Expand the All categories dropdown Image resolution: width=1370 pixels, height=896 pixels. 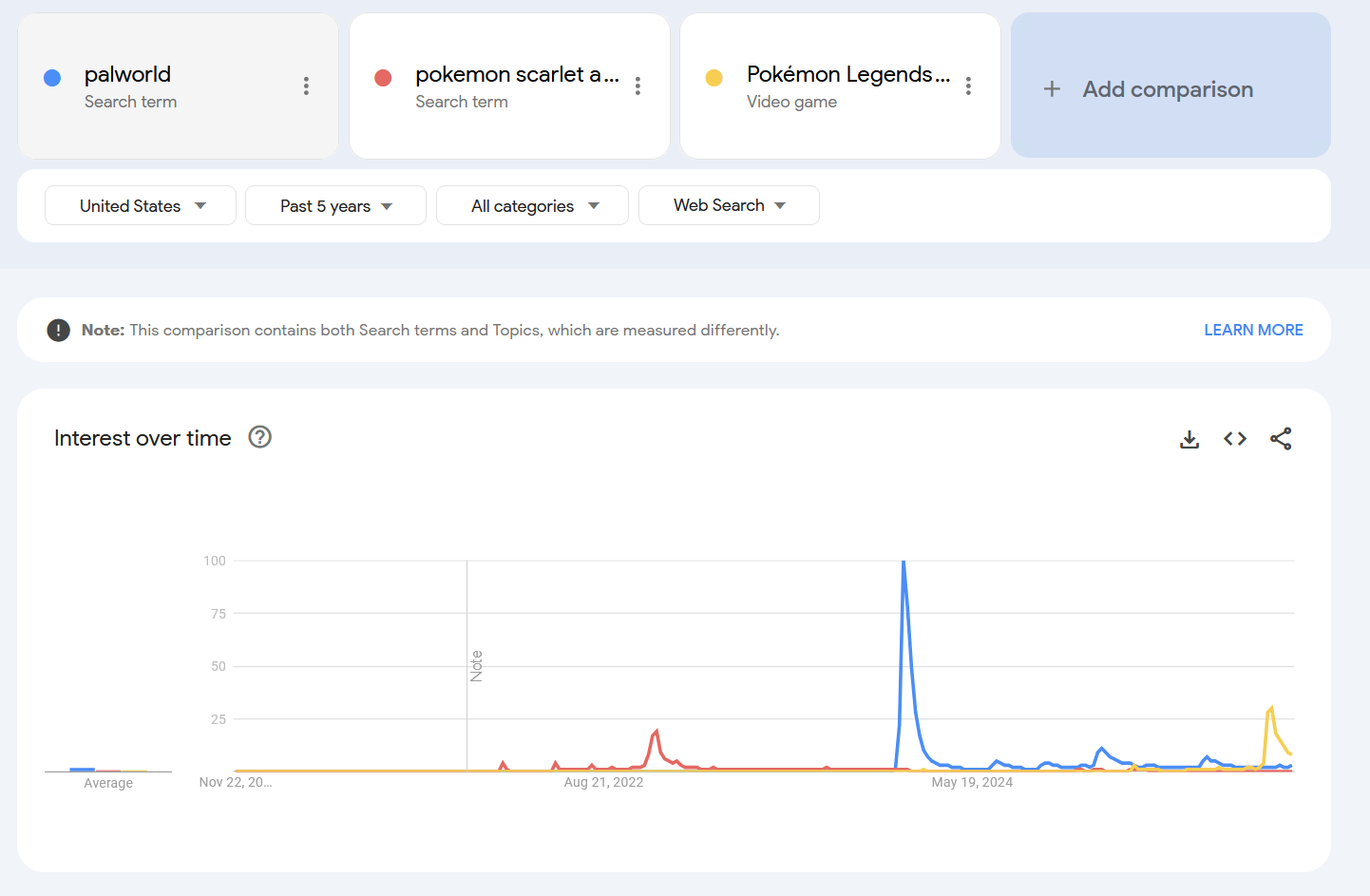[x=532, y=205]
